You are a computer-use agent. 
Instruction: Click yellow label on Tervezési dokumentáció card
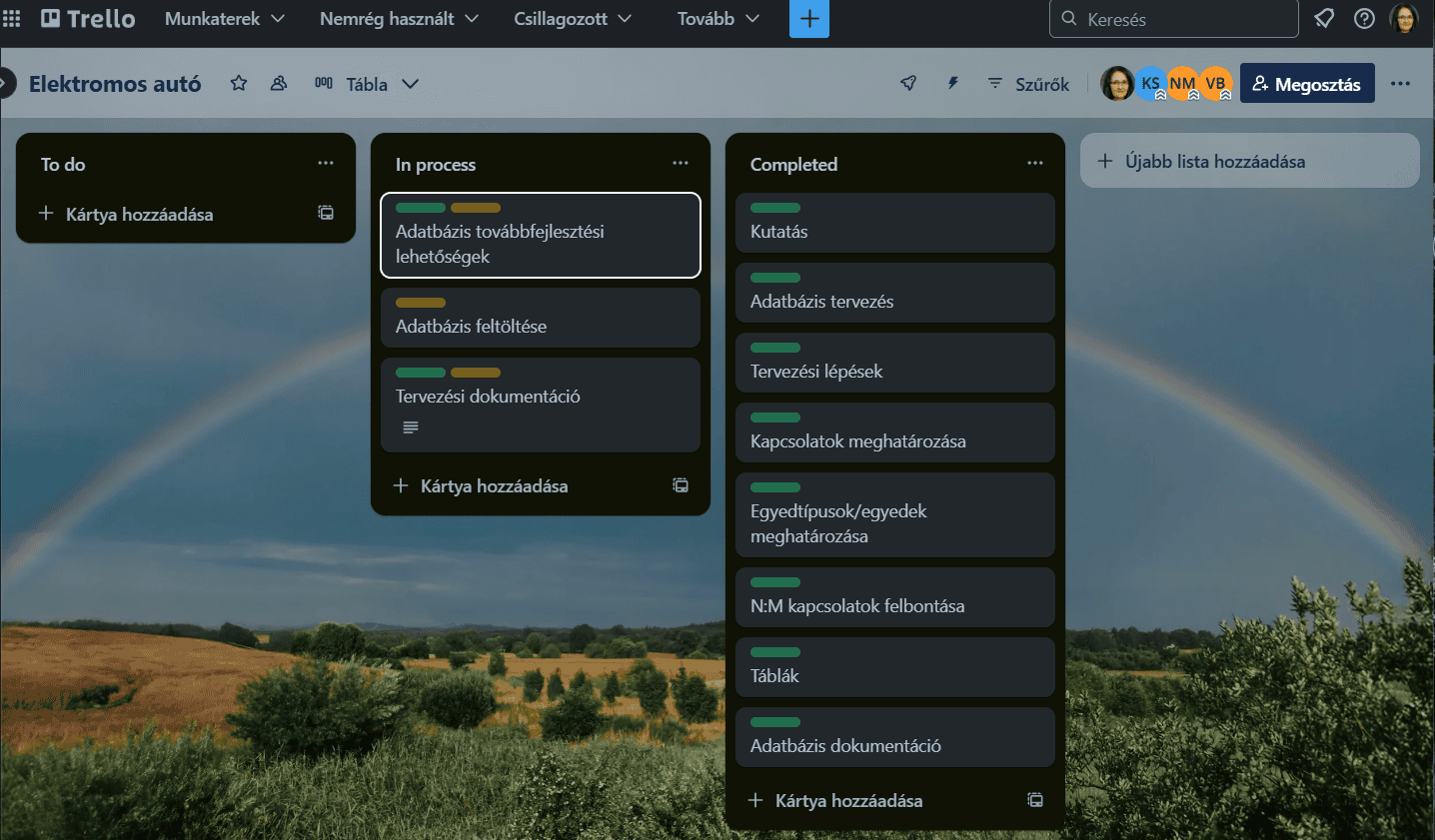pyautogui.click(x=476, y=373)
